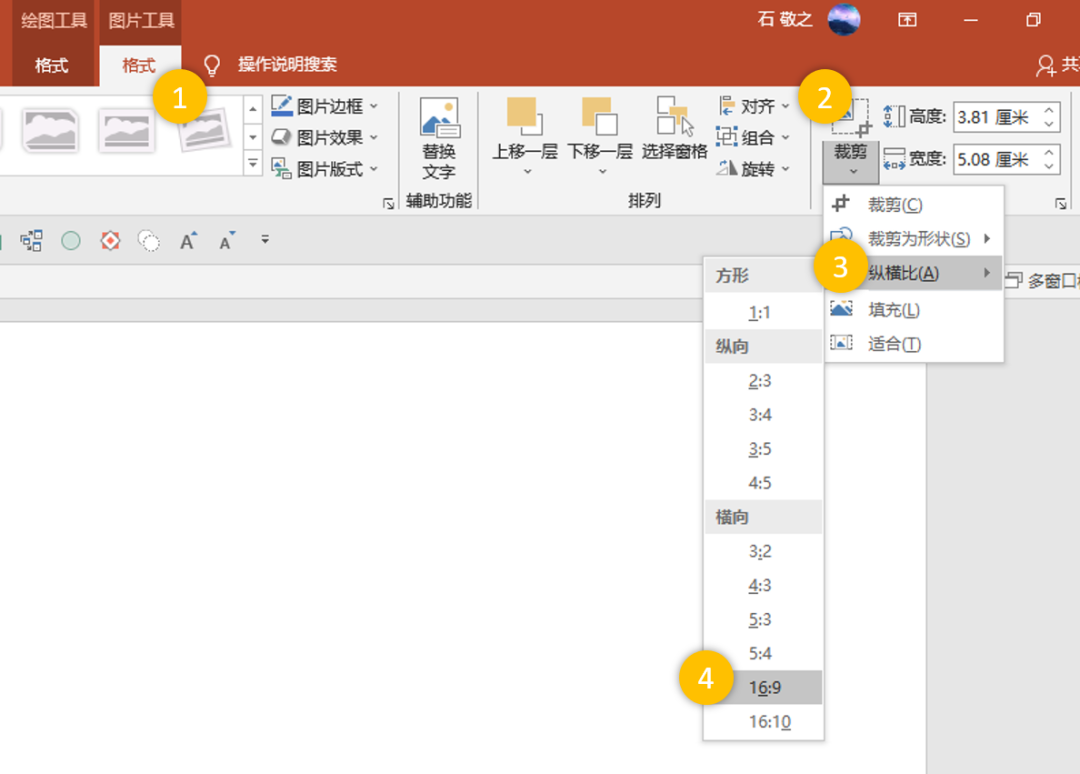Screen dimensions: 1080x774
Task: Open 纵横比(A) aspect ratio submenu
Action: click(x=913, y=273)
